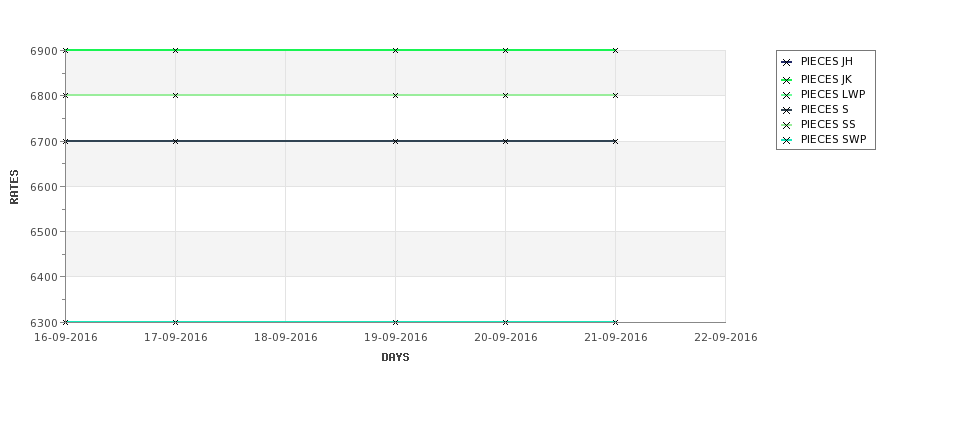Click the 22-09-2016 date axis label
This screenshot has width=975, height=429.
tap(726, 338)
